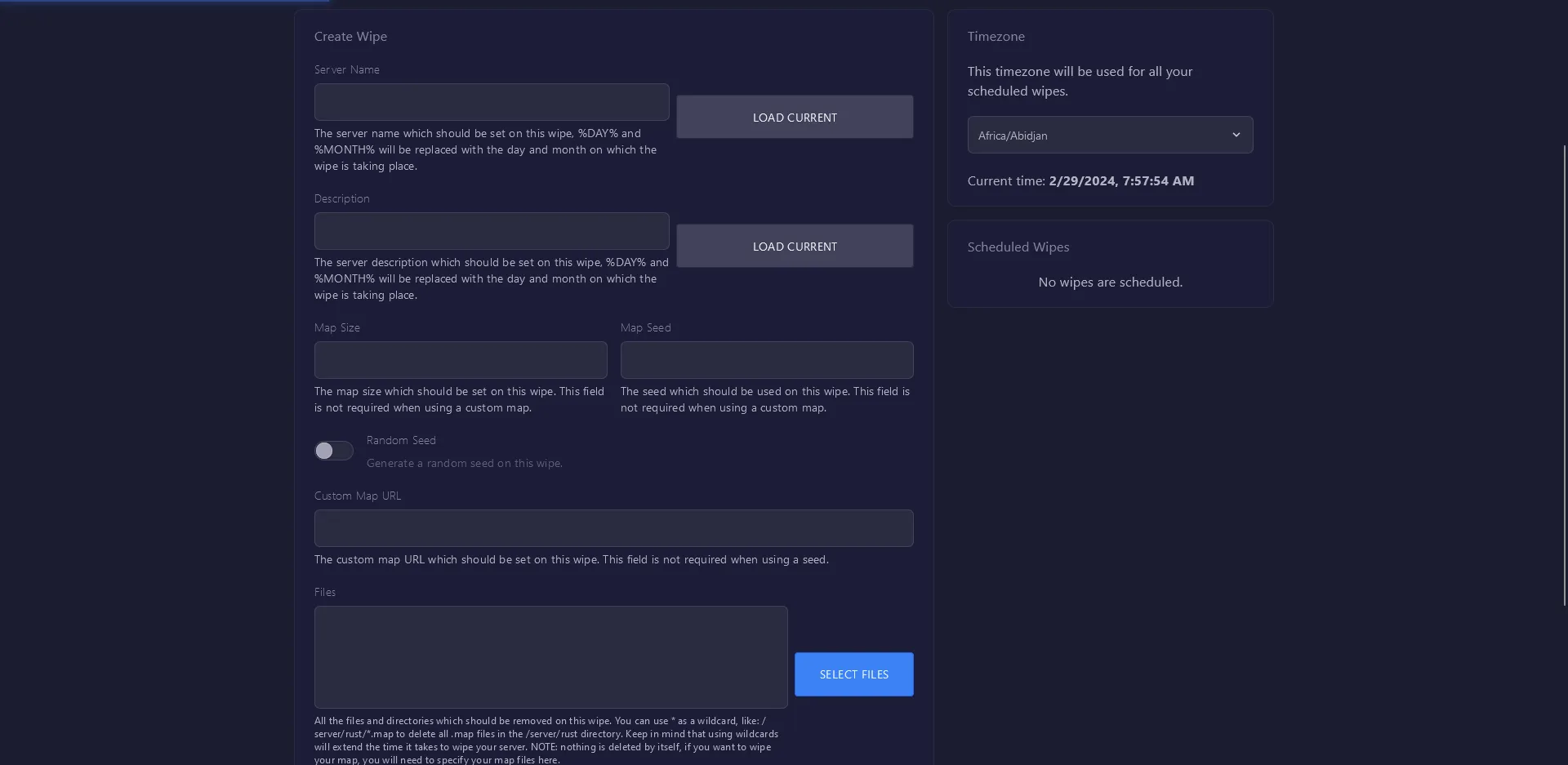The width and height of the screenshot is (1568, 765).
Task: Click the Map Size field
Action: [x=461, y=360]
